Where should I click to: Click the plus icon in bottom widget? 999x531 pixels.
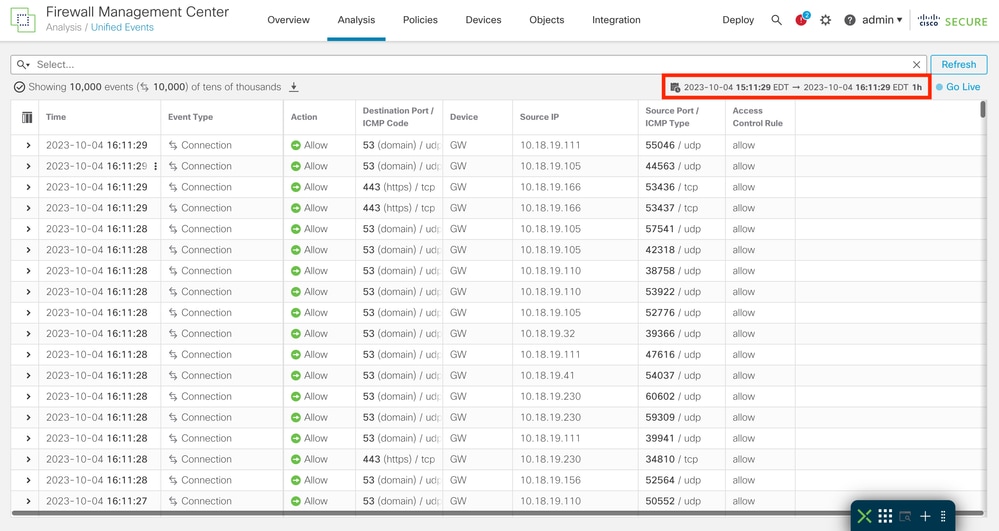(x=925, y=516)
